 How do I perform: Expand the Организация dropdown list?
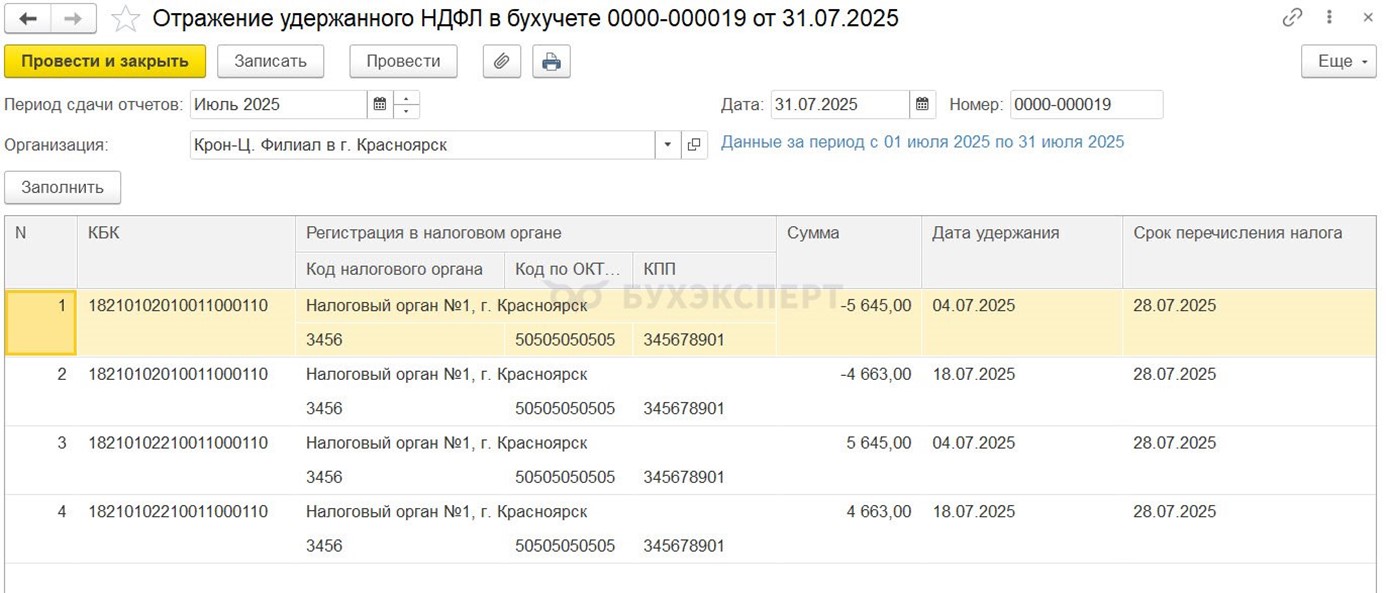(668, 145)
